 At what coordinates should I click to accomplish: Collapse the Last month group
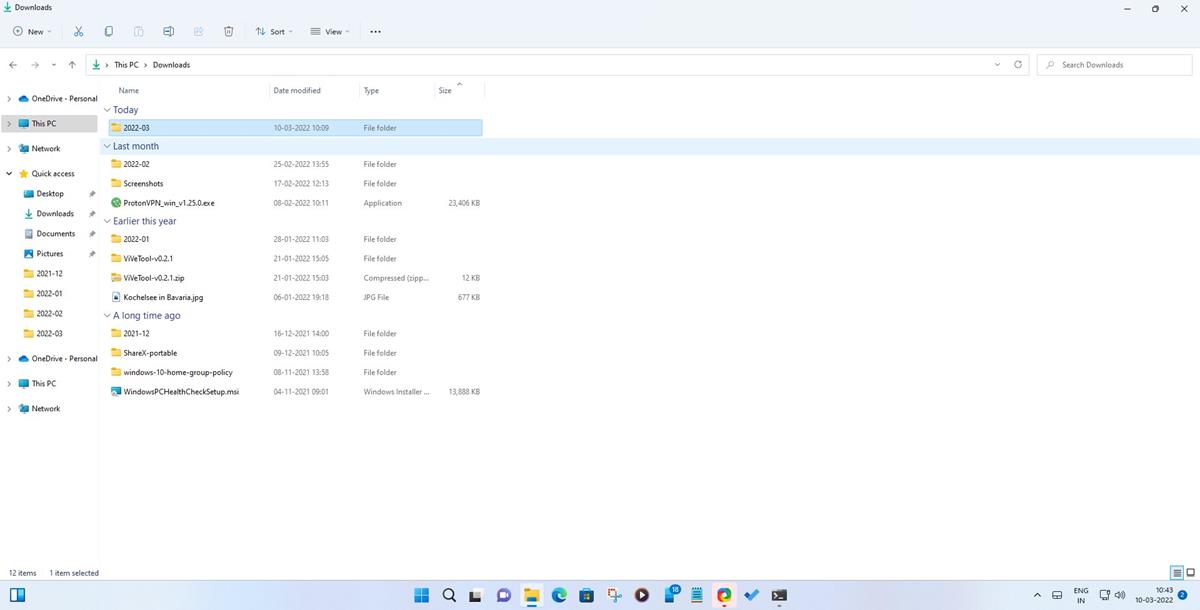107,146
